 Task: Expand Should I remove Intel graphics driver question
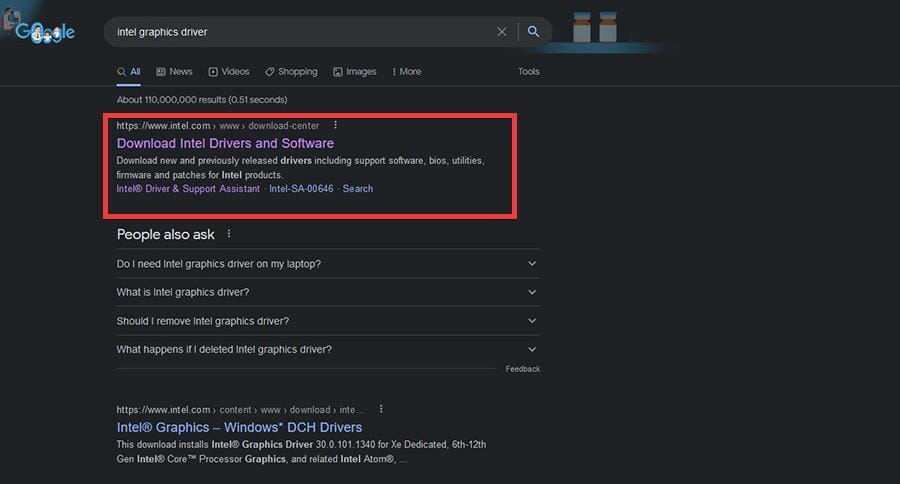[x=328, y=321]
